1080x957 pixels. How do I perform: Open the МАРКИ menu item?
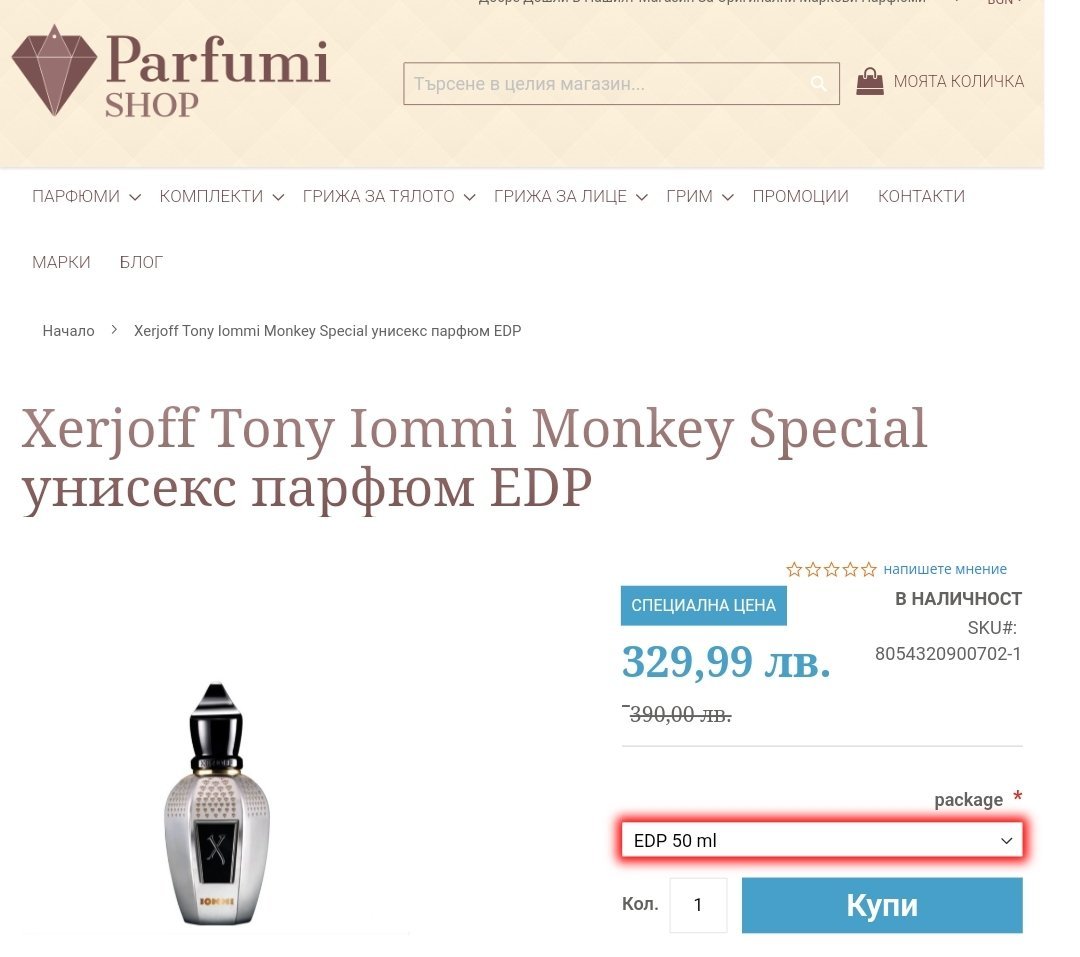[x=61, y=262]
